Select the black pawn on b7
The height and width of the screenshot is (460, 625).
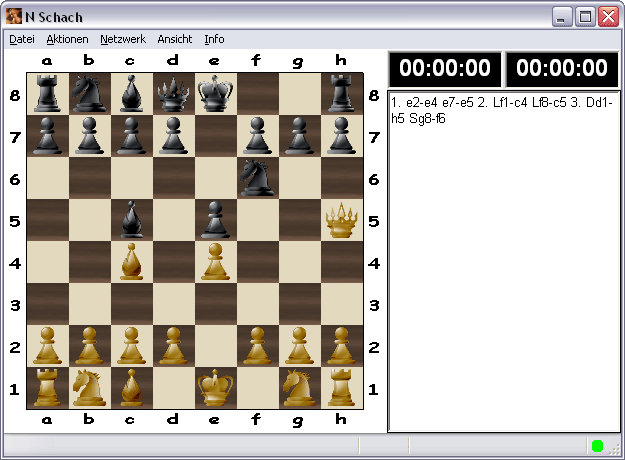[x=89, y=136]
